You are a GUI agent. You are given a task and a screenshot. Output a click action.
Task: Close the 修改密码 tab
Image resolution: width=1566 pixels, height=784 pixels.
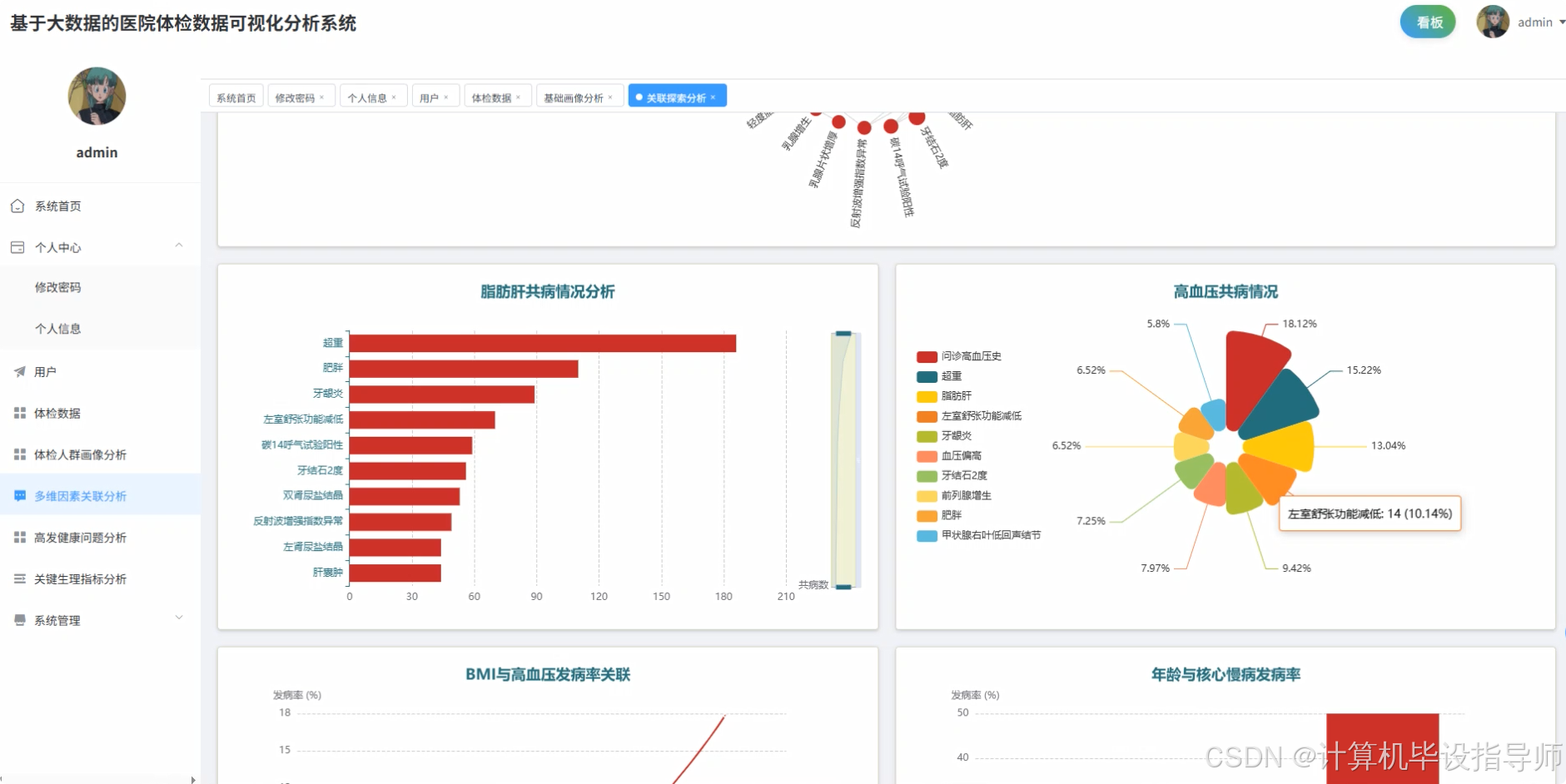[x=322, y=97]
